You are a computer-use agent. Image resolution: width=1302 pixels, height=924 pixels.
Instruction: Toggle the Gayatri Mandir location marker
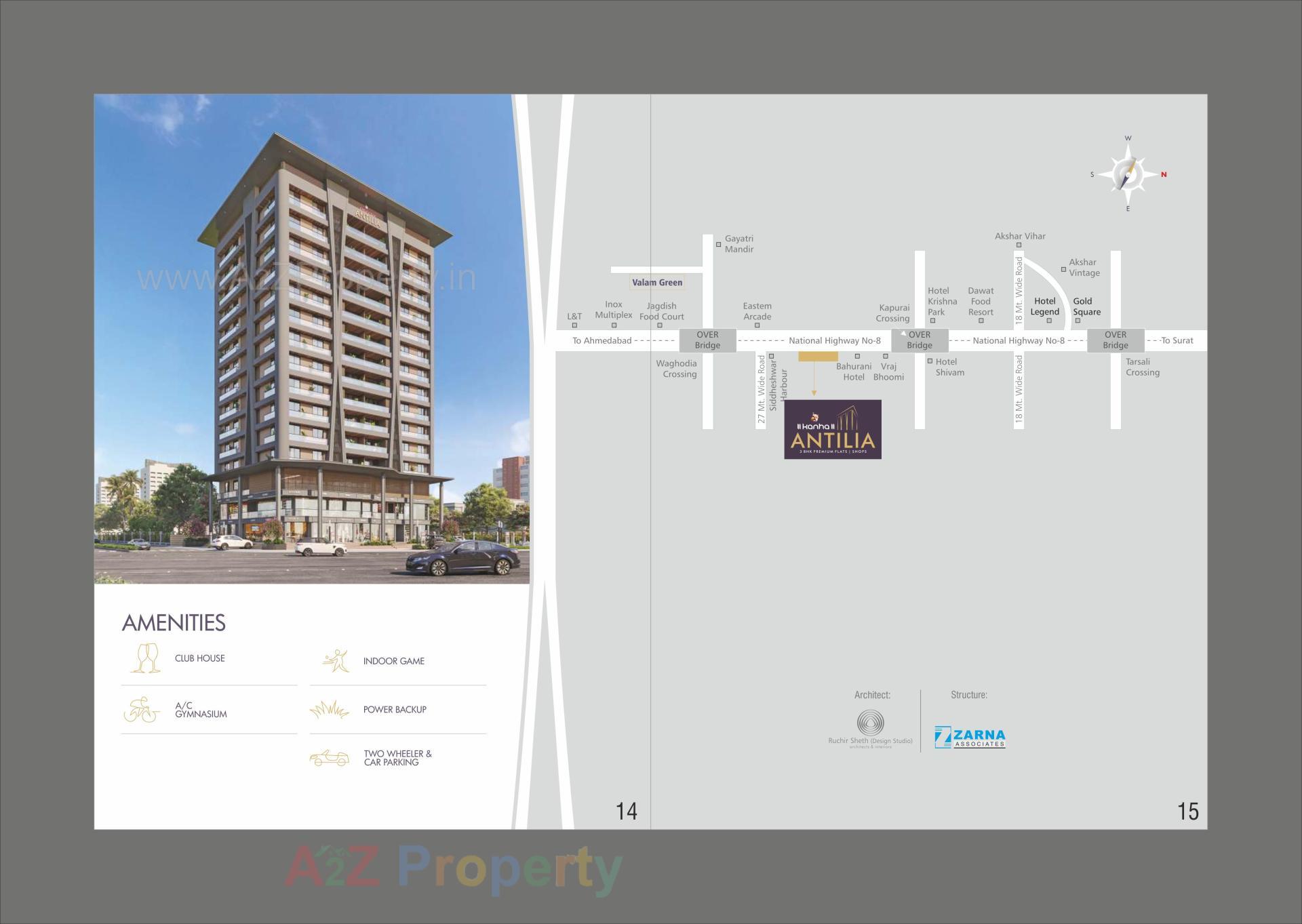(718, 244)
